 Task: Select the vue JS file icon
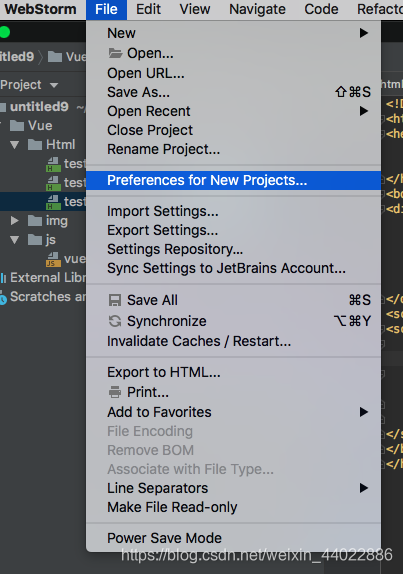(x=53, y=259)
